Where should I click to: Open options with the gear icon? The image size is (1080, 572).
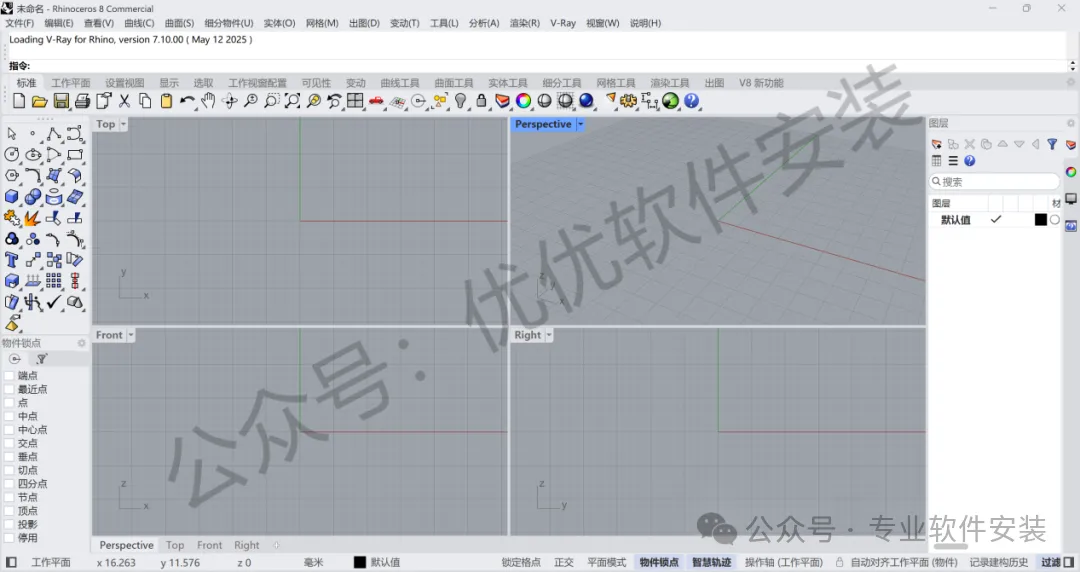coord(628,101)
